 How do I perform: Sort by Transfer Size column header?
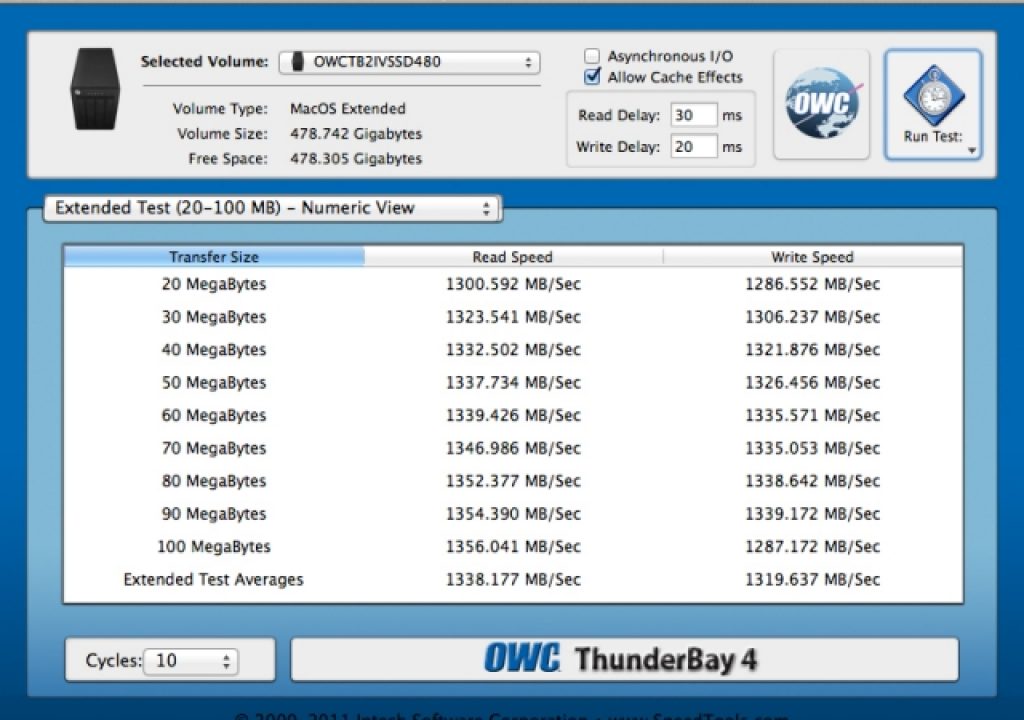[214, 257]
